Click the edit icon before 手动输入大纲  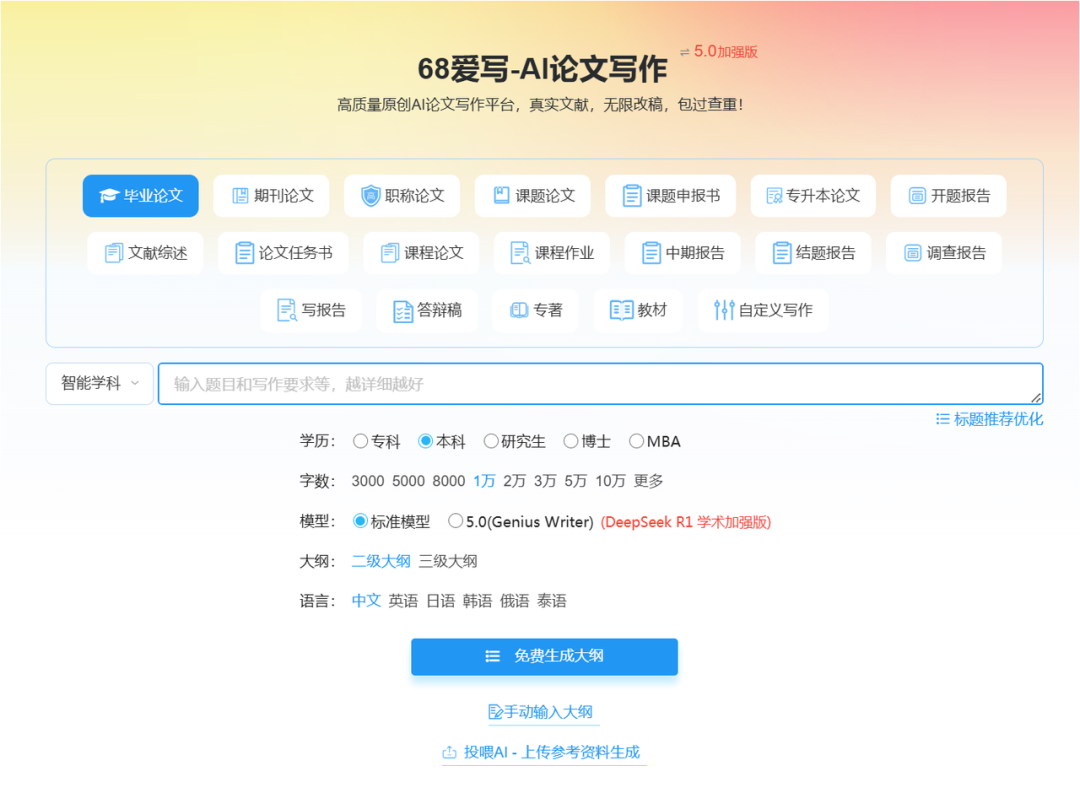coord(495,712)
